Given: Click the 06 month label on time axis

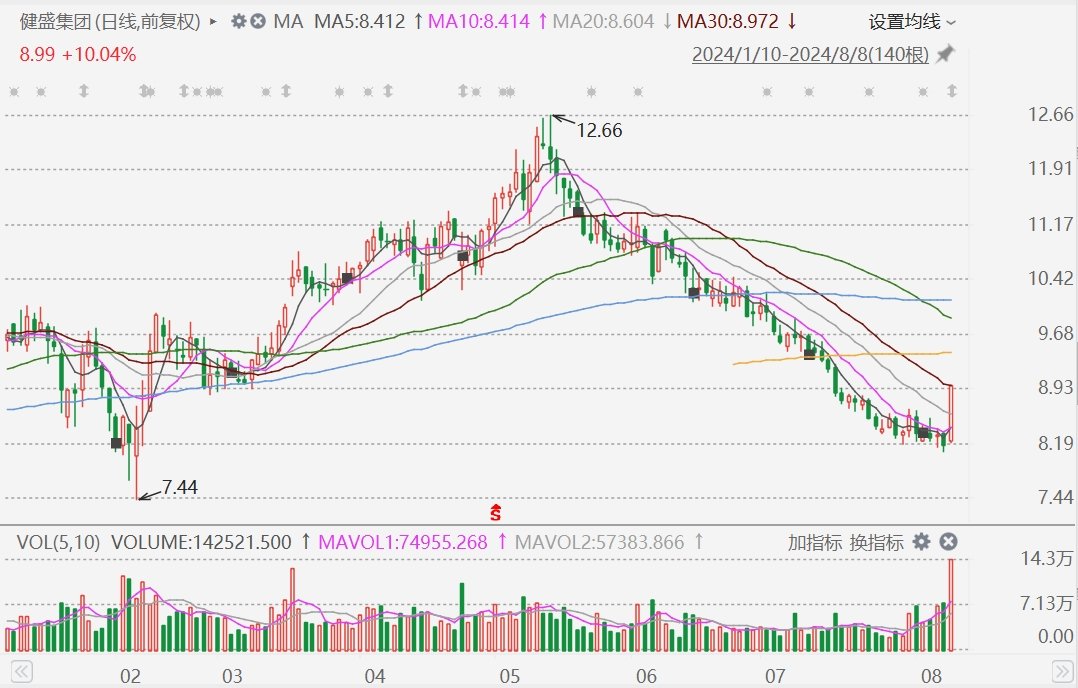Looking at the screenshot, I should [x=646, y=676].
